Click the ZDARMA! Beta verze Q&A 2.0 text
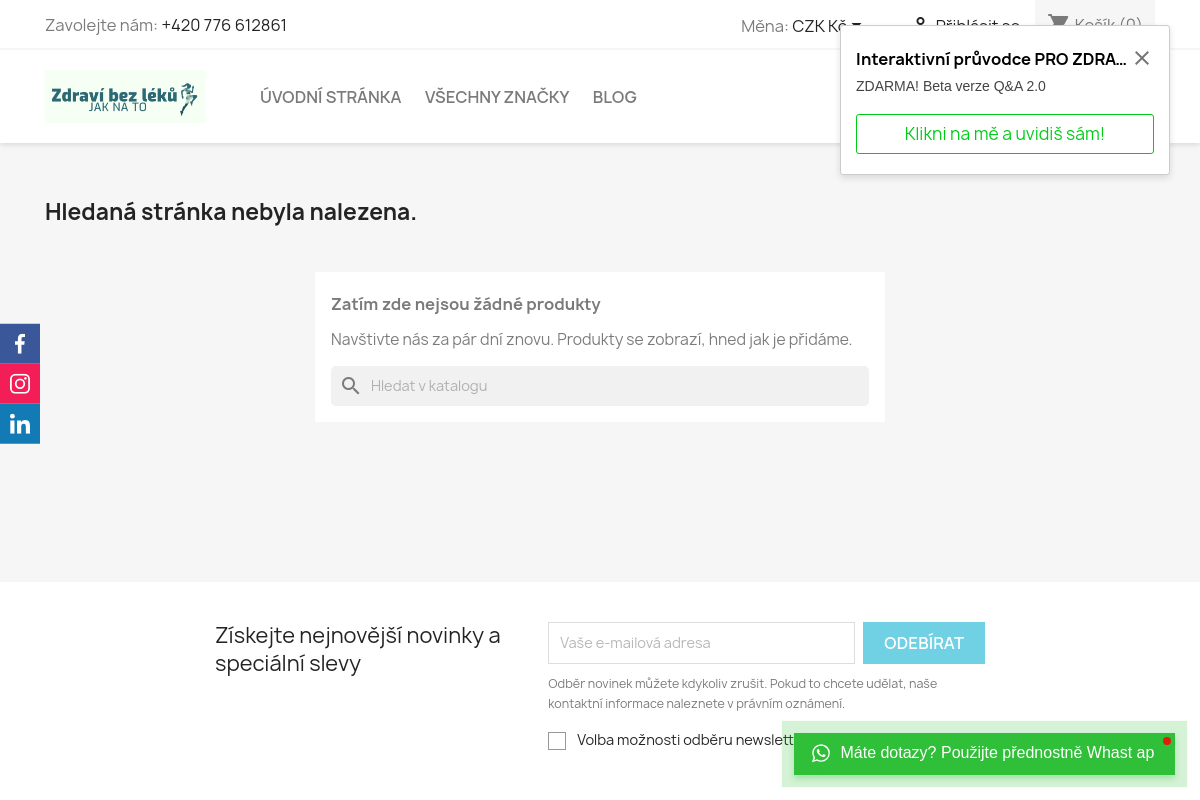 pos(951,86)
